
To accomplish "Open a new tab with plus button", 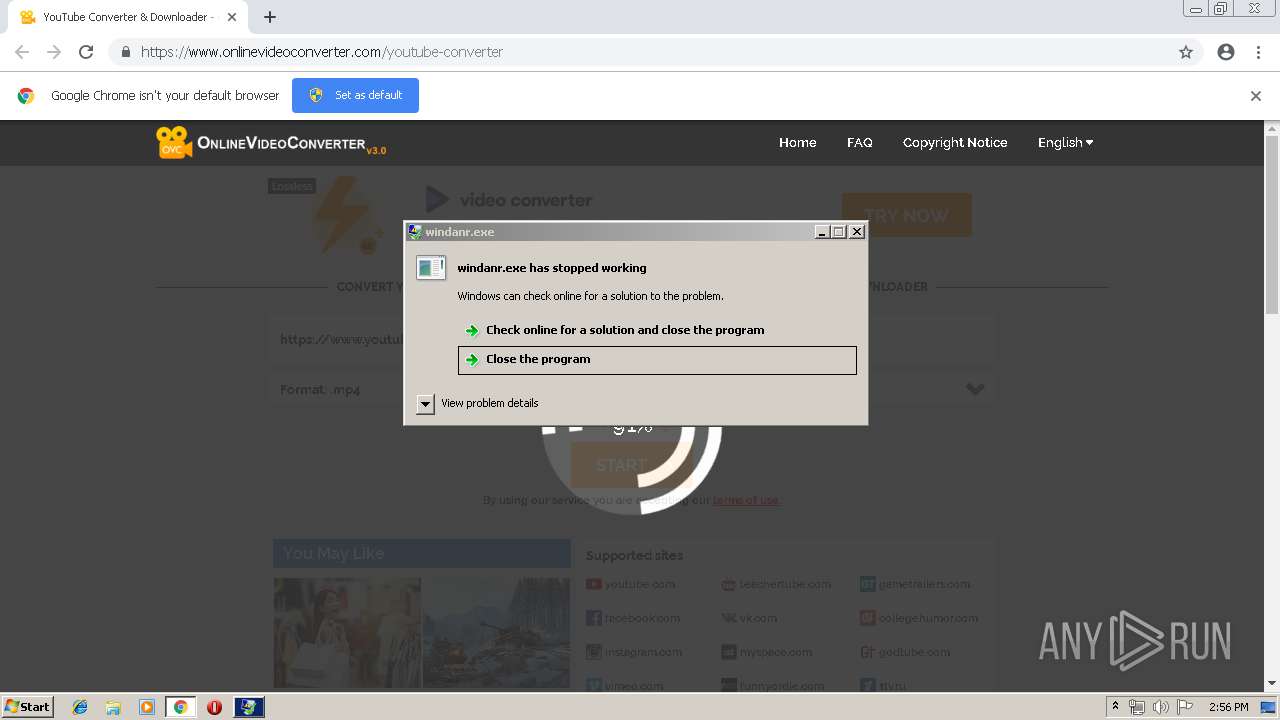I will (x=270, y=17).
